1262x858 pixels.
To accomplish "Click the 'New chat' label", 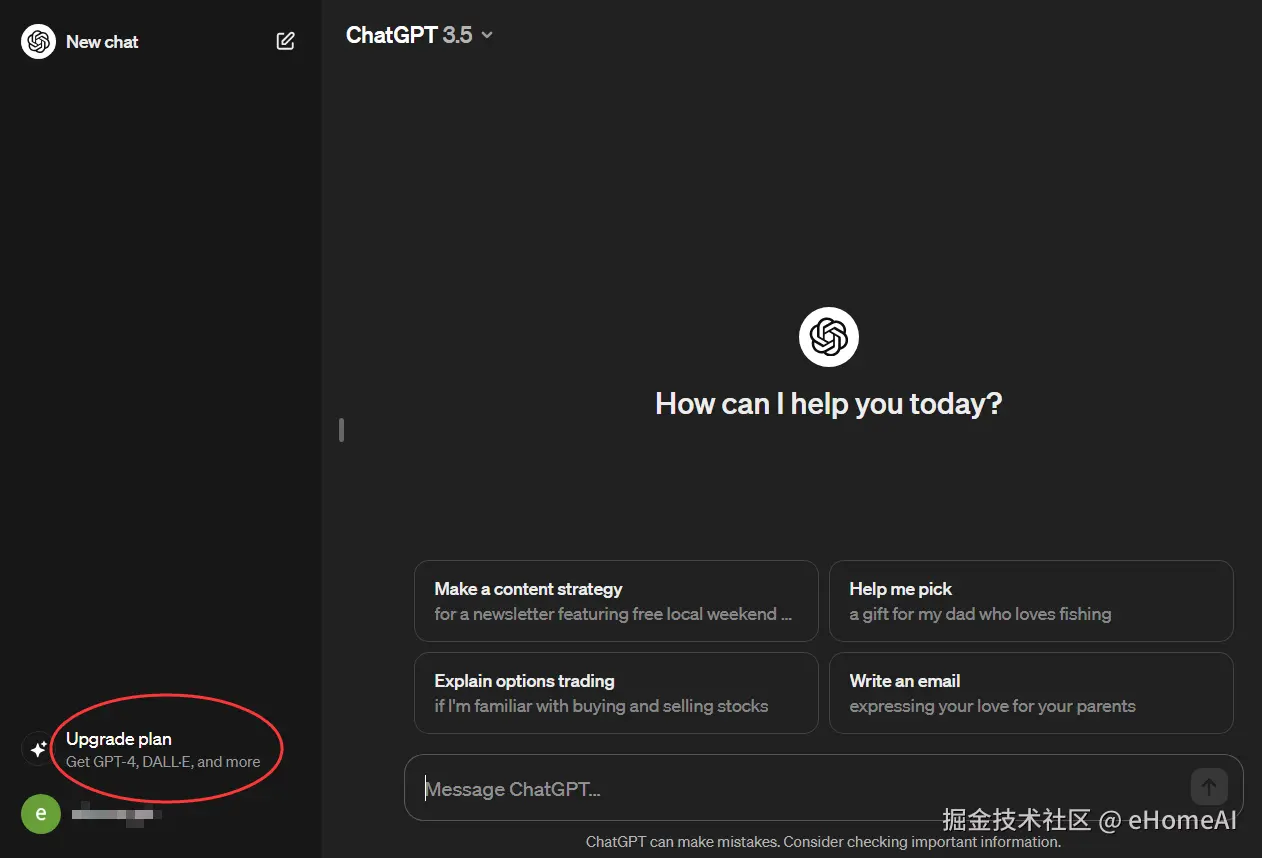I will (102, 42).
